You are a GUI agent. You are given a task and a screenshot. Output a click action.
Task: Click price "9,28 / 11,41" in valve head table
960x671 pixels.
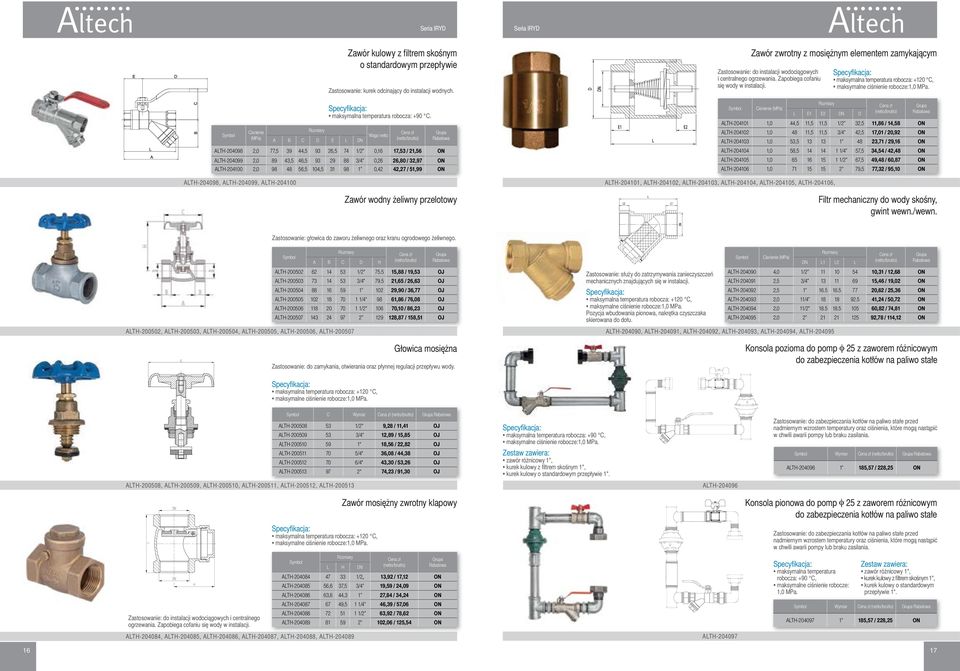[396, 425]
